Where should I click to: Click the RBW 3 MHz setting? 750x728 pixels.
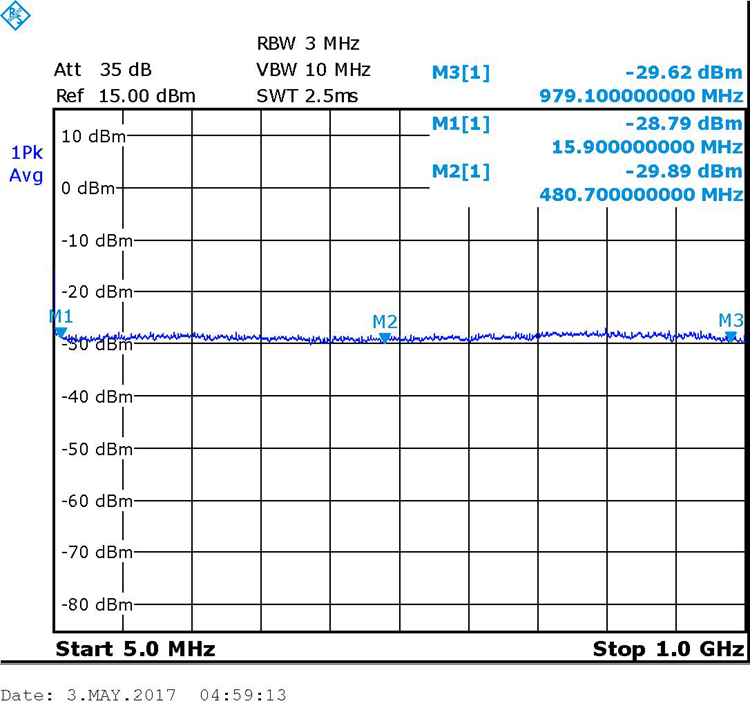(308, 44)
